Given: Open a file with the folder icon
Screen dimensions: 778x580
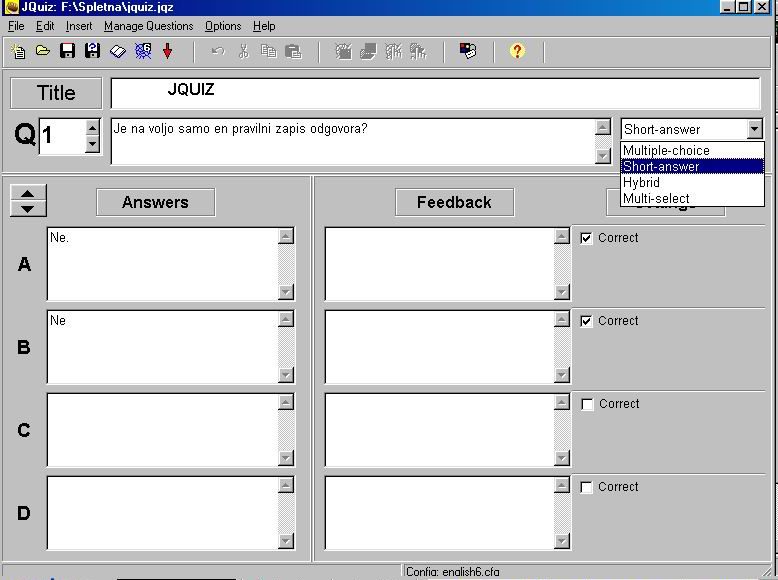Looking at the screenshot, I should click(43, 51).
